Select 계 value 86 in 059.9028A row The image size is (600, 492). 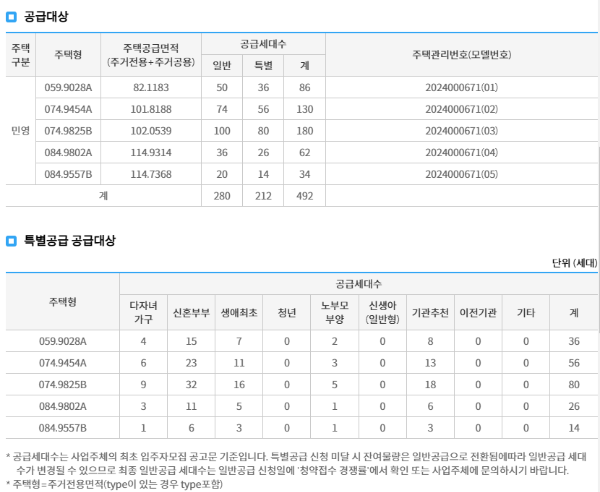point(305,88)
